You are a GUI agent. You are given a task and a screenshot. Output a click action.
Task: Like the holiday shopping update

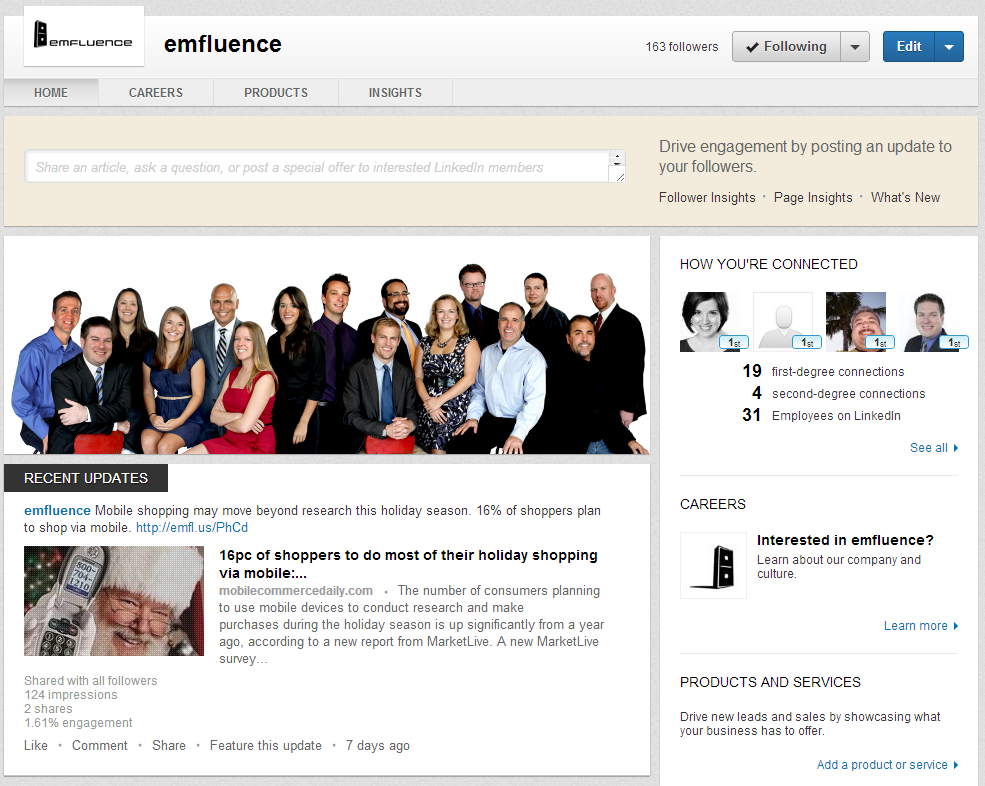pos(36,745)
